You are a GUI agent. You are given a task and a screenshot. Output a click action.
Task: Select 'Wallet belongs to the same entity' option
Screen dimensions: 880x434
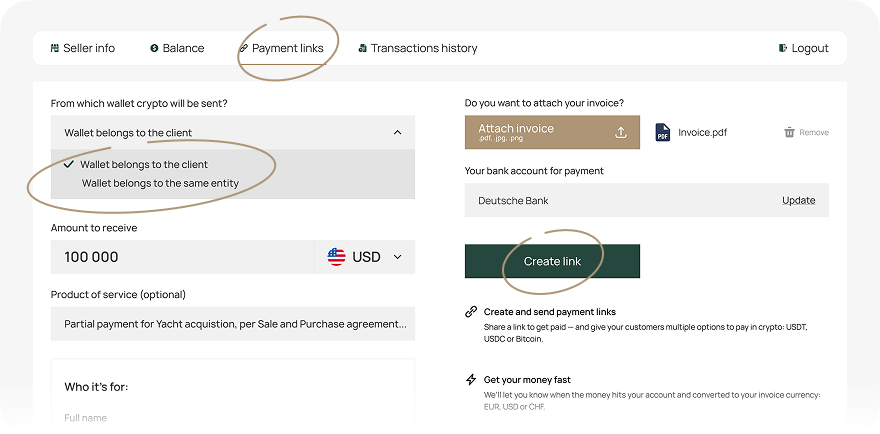coord(160,183)
